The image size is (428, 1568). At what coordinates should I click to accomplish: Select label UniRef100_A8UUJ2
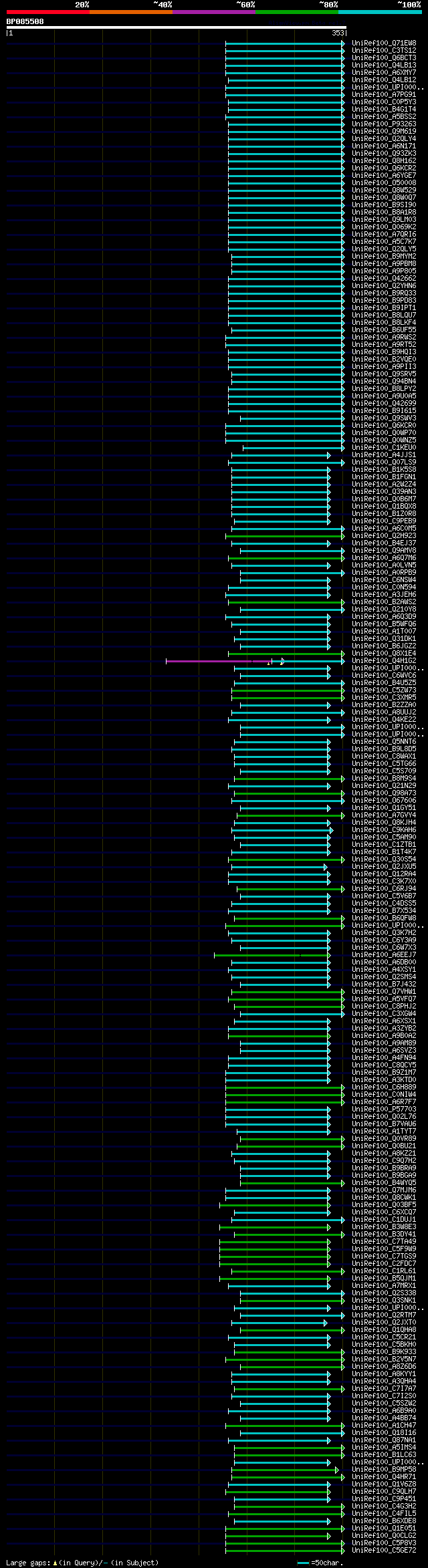[384, 712]
